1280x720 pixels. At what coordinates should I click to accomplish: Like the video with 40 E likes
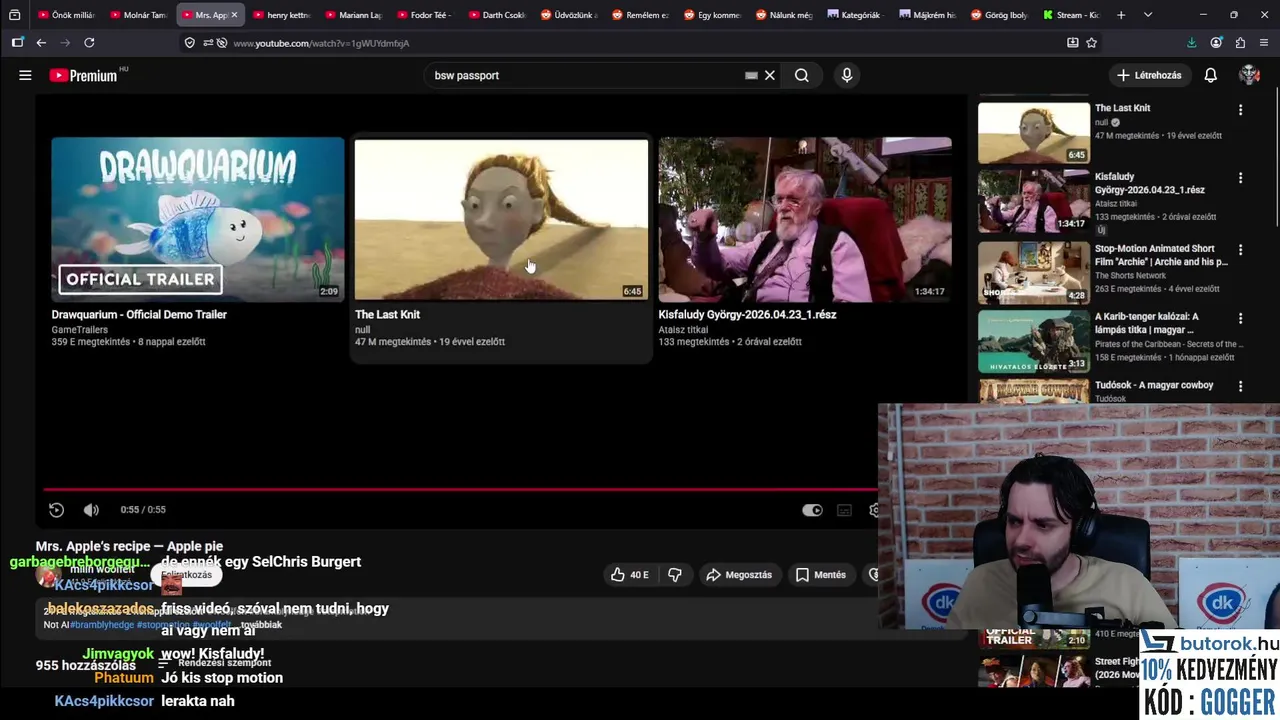630,575
